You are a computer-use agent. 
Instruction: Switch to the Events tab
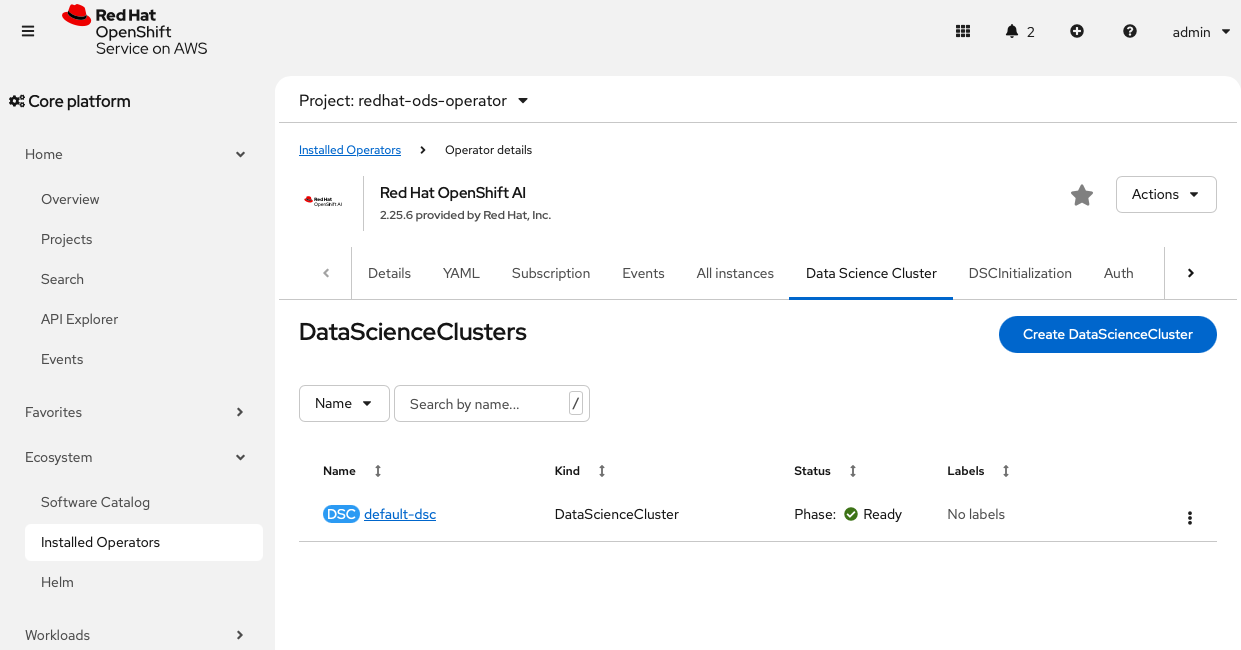point(643,273)
